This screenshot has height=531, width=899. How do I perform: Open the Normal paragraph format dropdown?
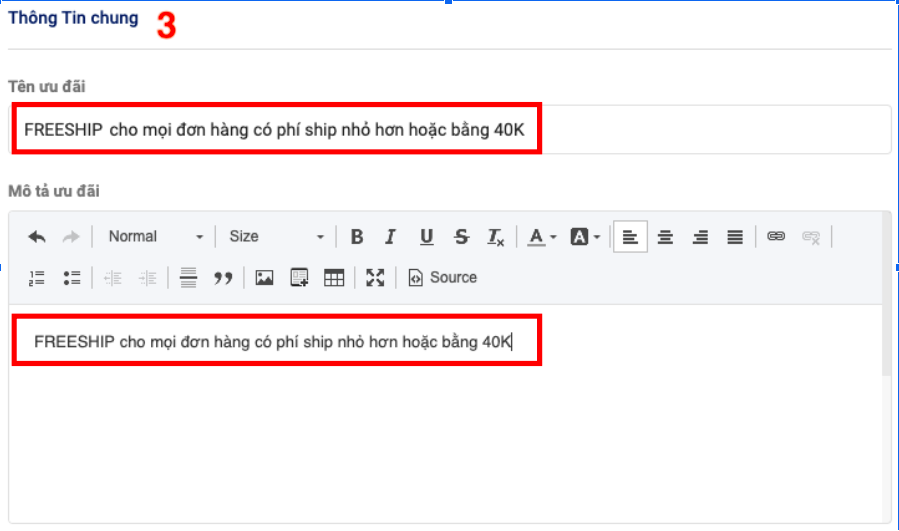click(x=155, y=236)
